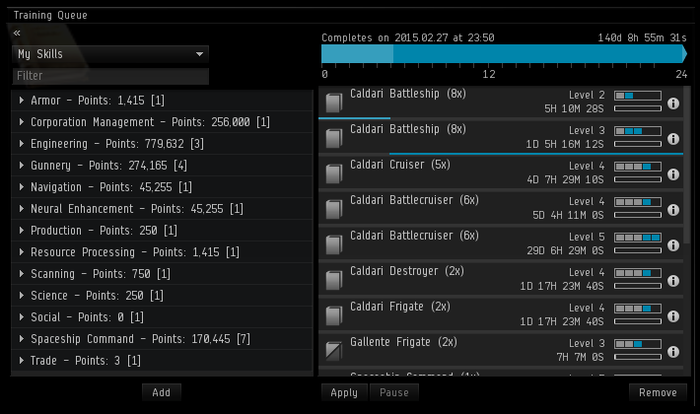700x414 pixels.
Task: Expand the Science skill group
Action: point(21,295)
